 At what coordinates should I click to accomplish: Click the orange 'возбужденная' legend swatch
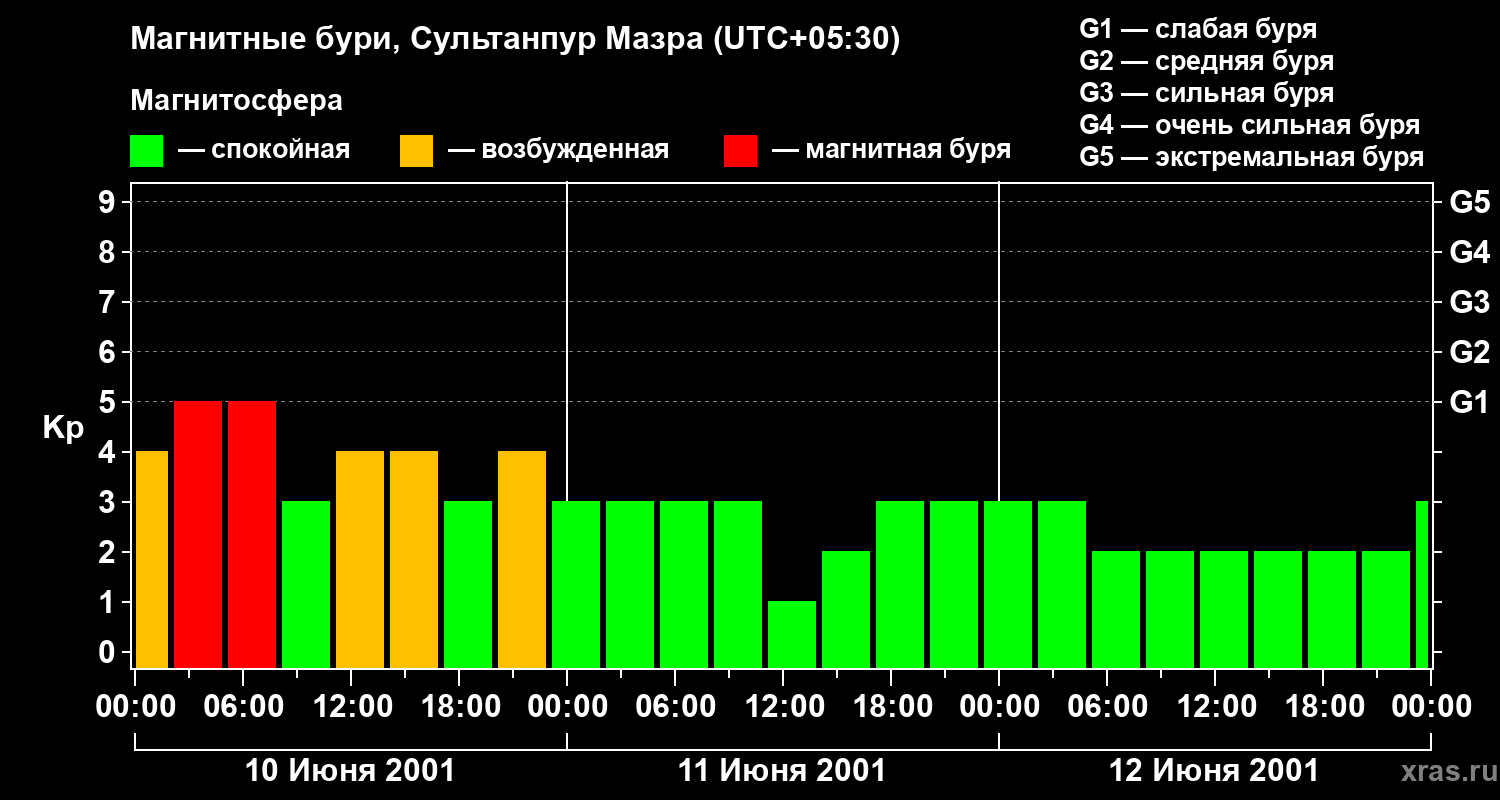pyautogui.click(x=417, y=150)
